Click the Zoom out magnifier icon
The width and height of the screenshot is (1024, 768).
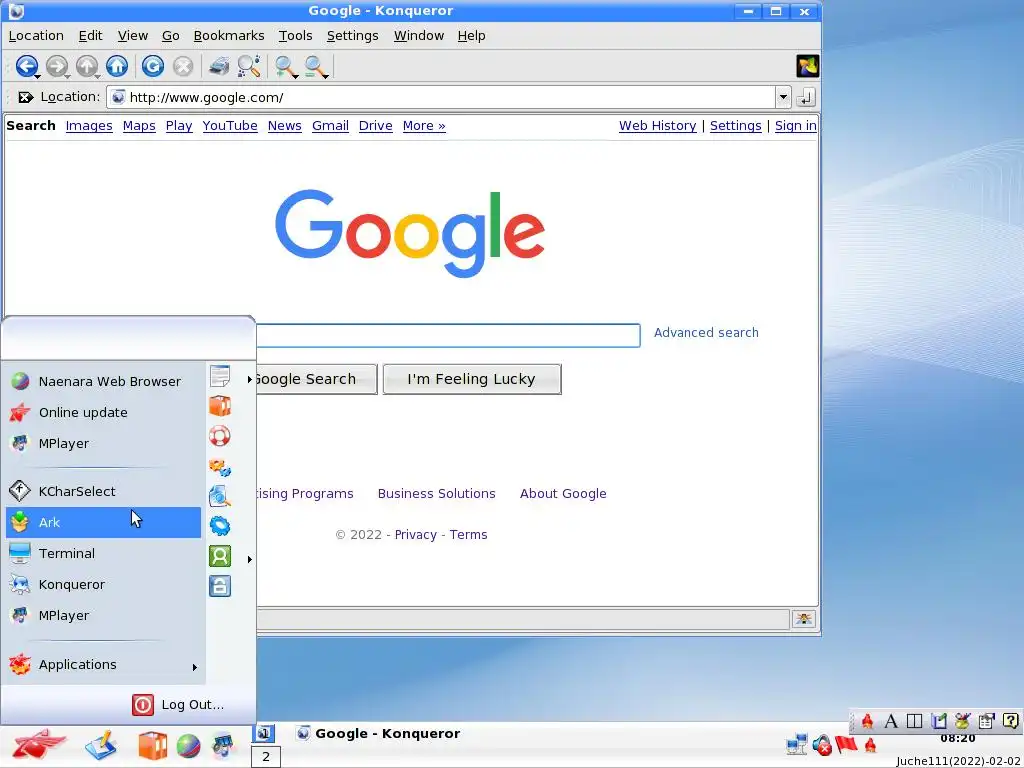[x=314, y=66]
